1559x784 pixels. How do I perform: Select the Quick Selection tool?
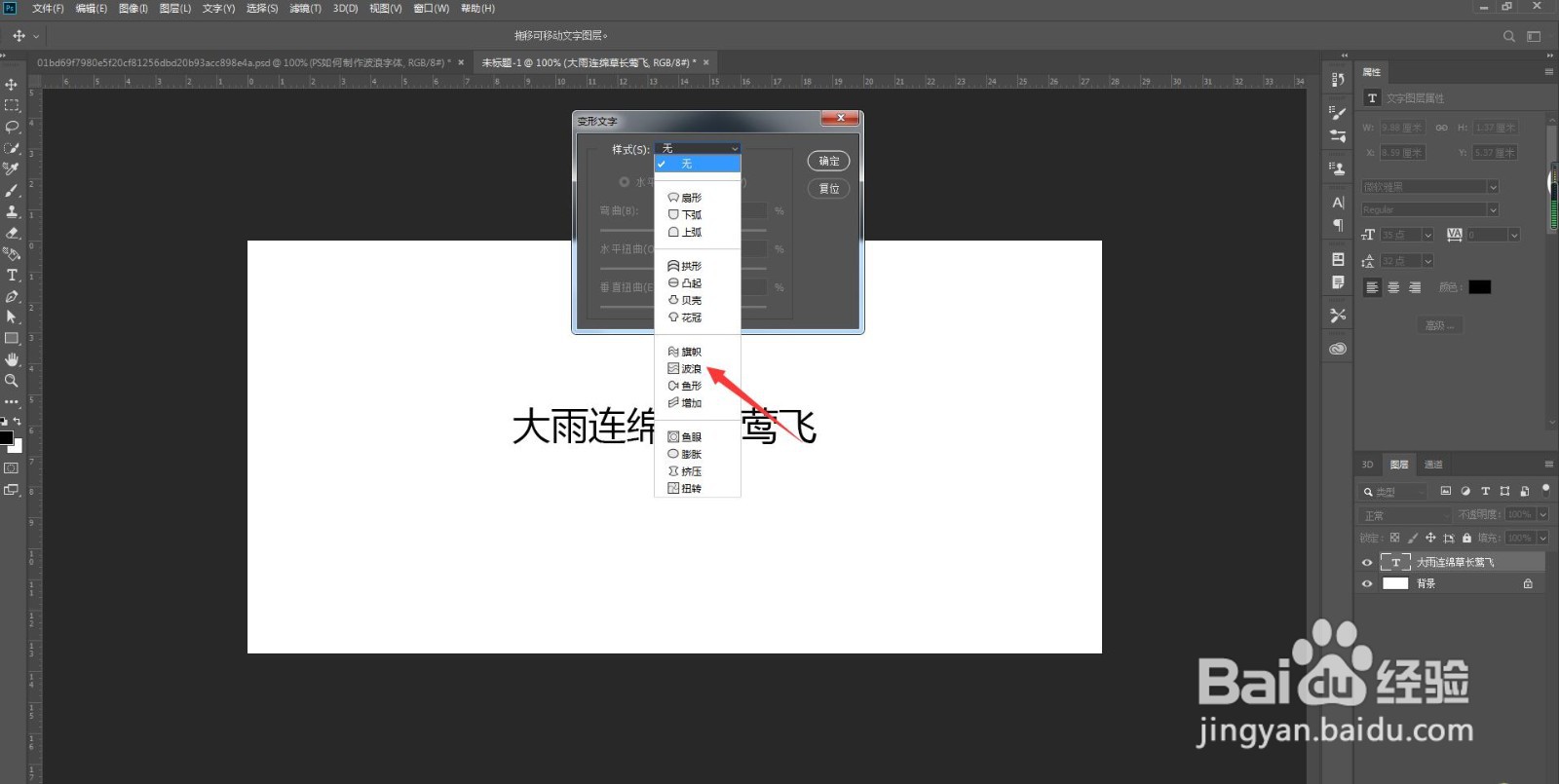(x=12, y=148)
